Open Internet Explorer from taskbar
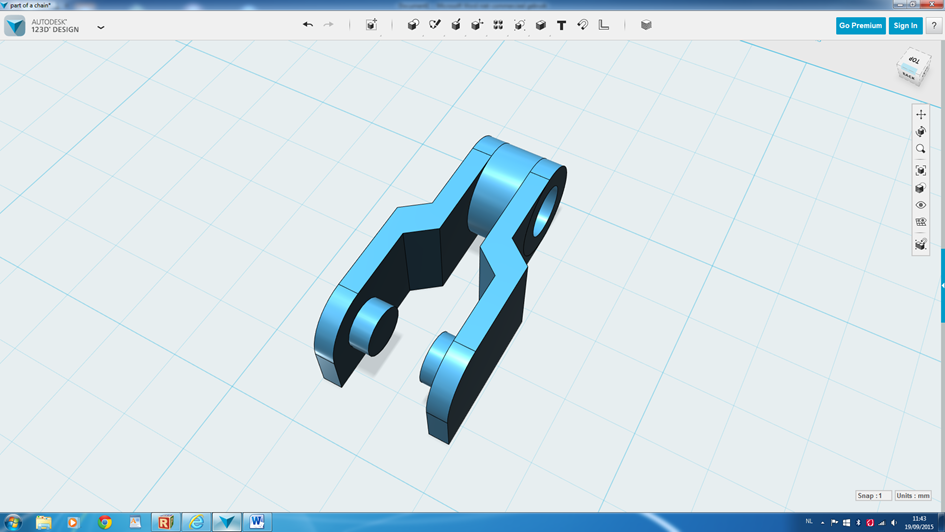 point(196,522)
